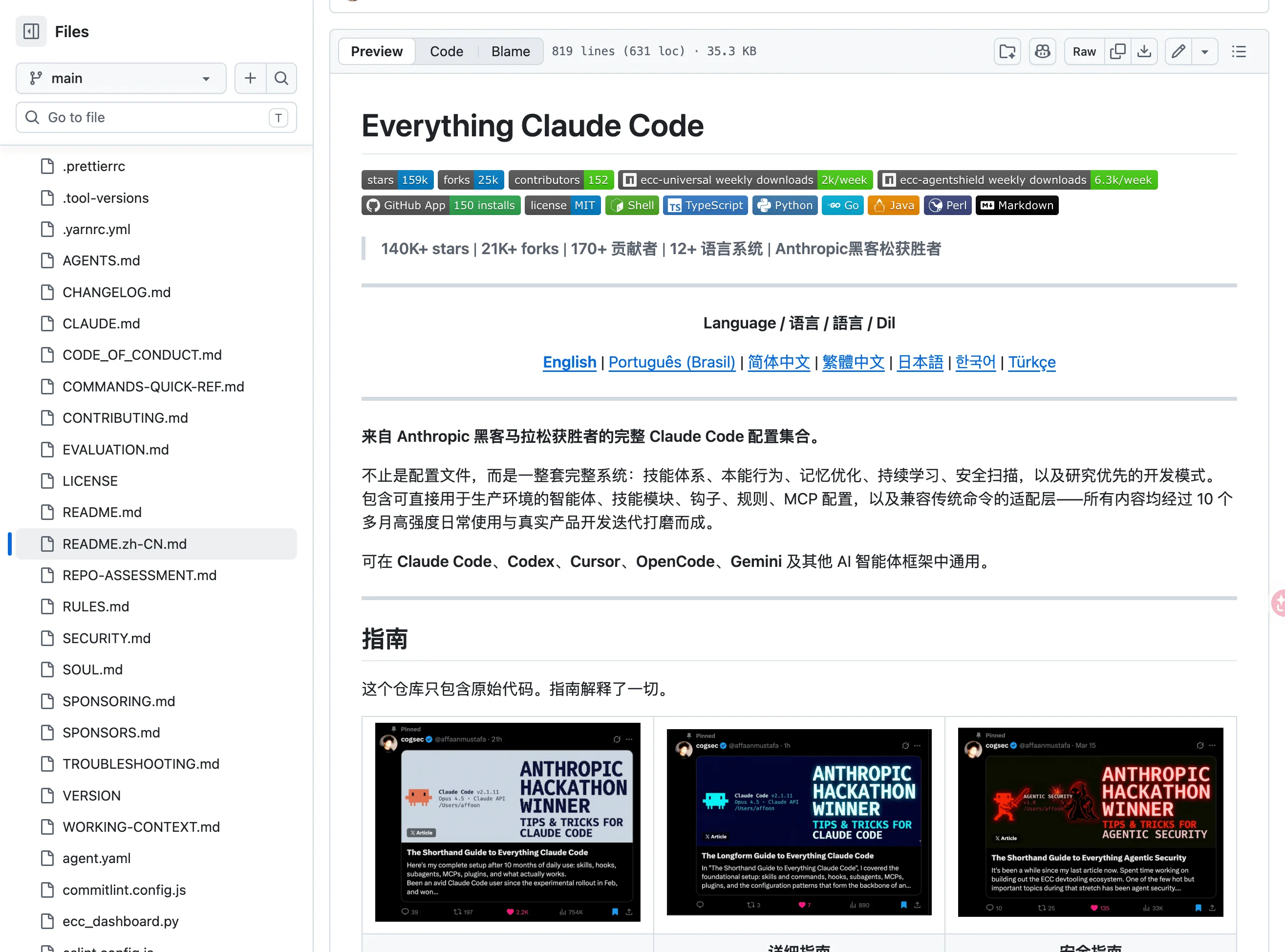This screenshot has width=1285, height=952.
Task: Open the outline list icon
Action: (1239, 51)
